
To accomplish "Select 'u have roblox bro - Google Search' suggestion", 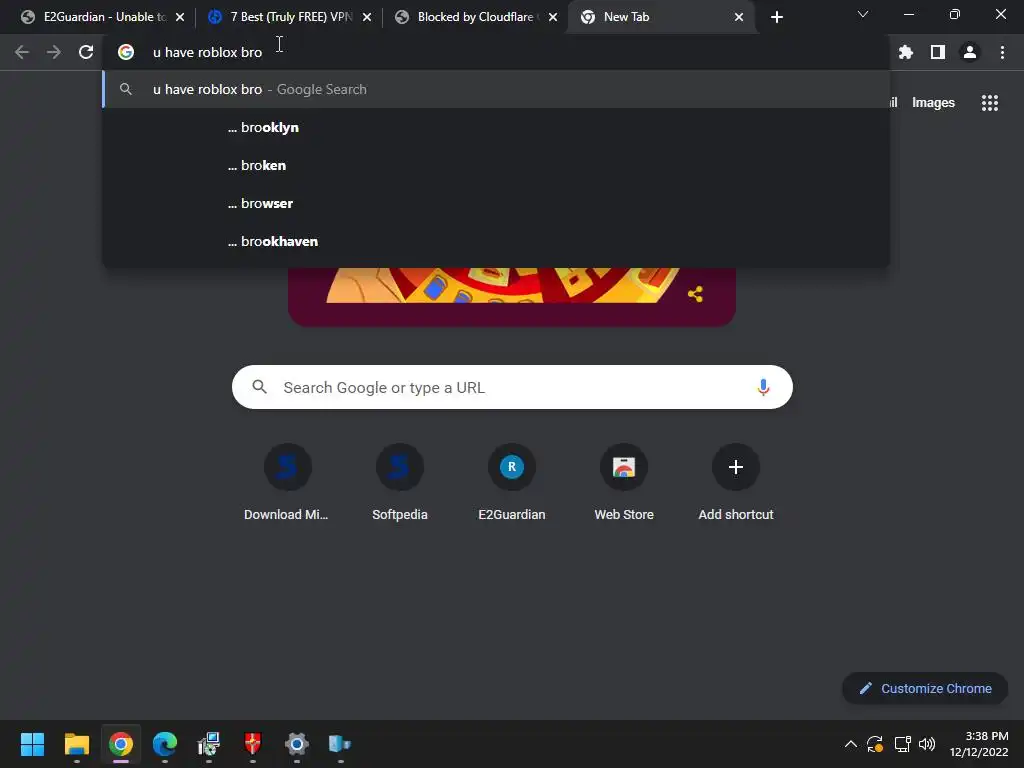I will tap(496, 89).
